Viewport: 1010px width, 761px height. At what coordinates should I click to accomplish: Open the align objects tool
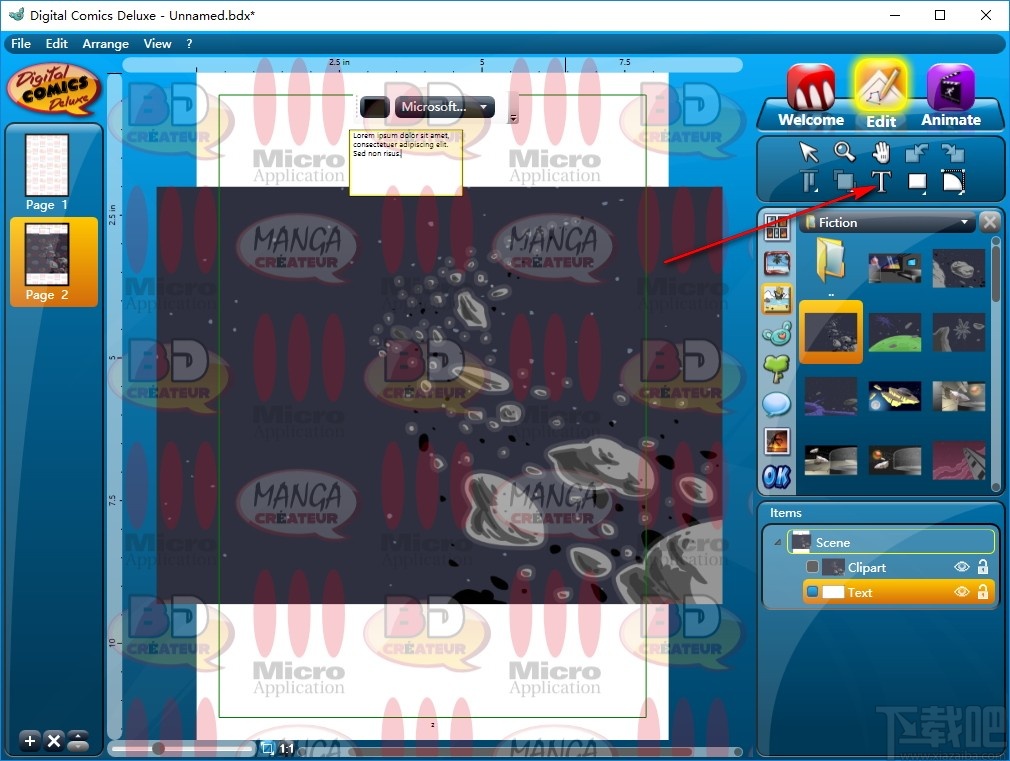click(x=809, y=182)
